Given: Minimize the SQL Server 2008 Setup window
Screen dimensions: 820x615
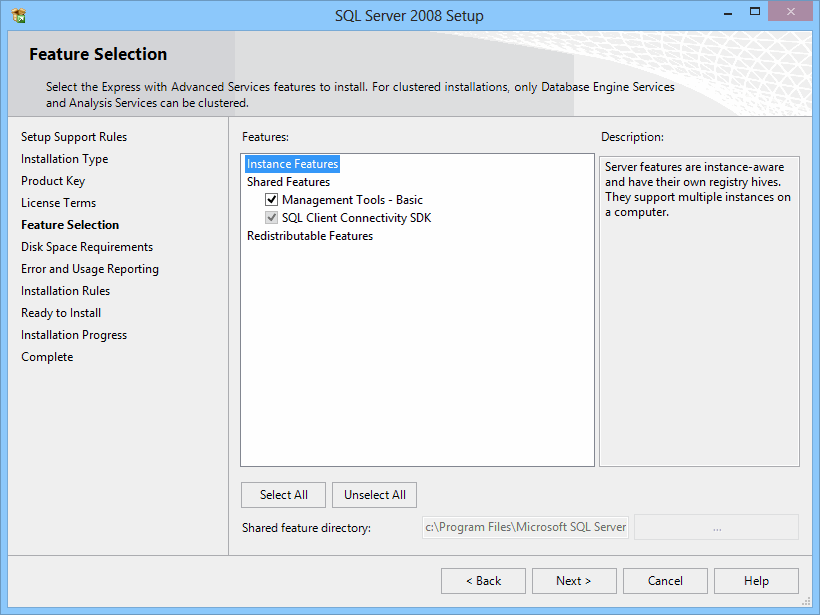Looking at the screenshot, I should pyautogui.click(x=727, y=12).
